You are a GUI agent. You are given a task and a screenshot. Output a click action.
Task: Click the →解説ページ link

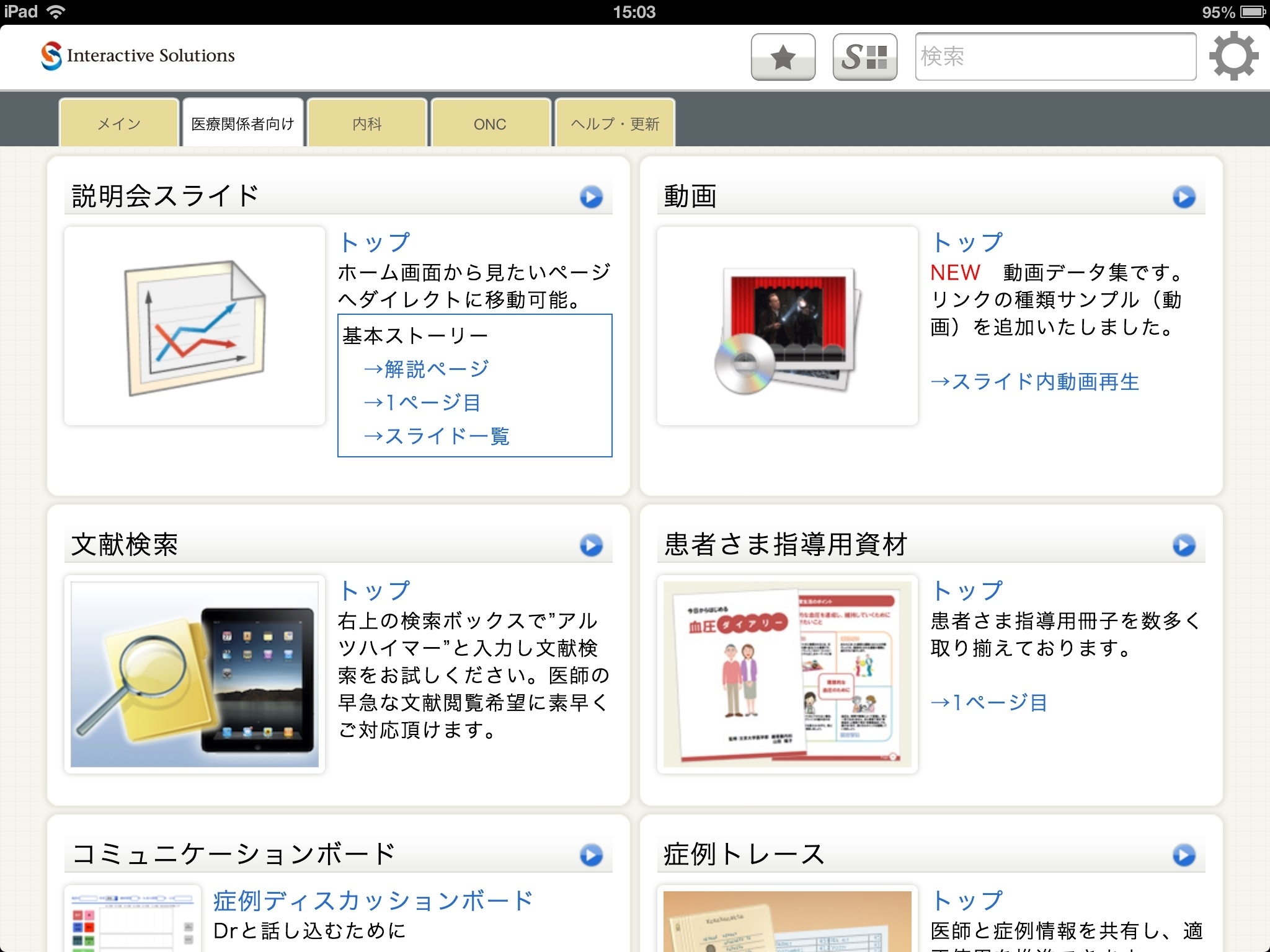pos(427,369)
